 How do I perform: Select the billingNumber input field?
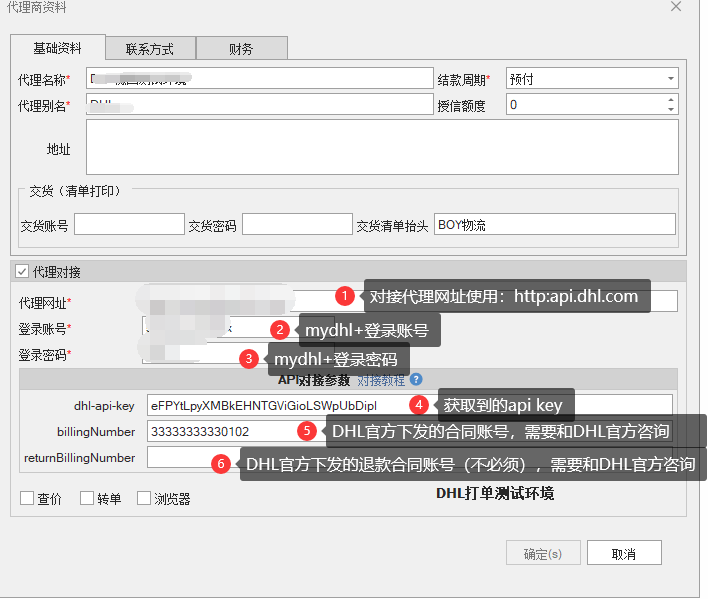click(x=220, y=431)
